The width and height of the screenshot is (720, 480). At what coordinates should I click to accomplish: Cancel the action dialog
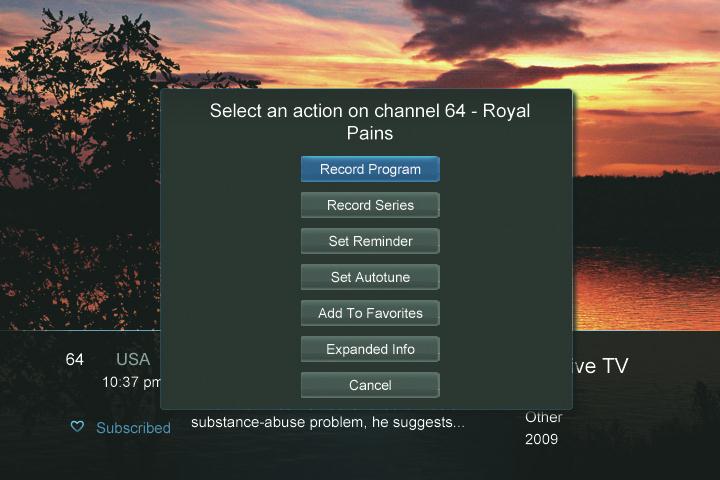370,385
